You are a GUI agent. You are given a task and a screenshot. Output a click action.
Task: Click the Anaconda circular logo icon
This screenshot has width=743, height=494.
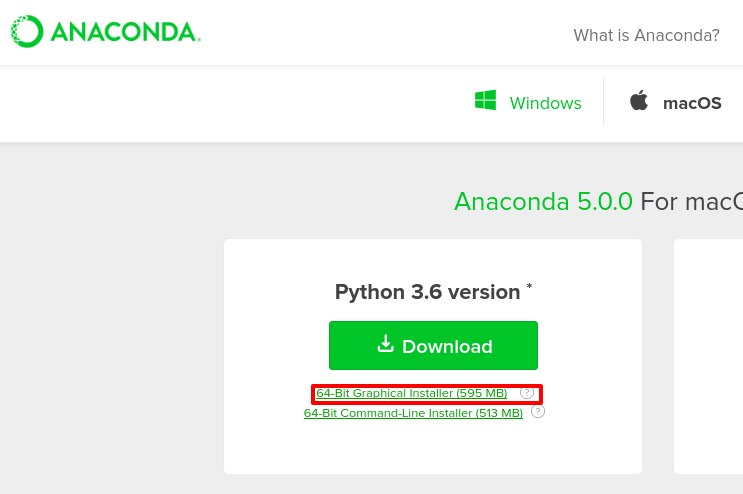(27, 31)
